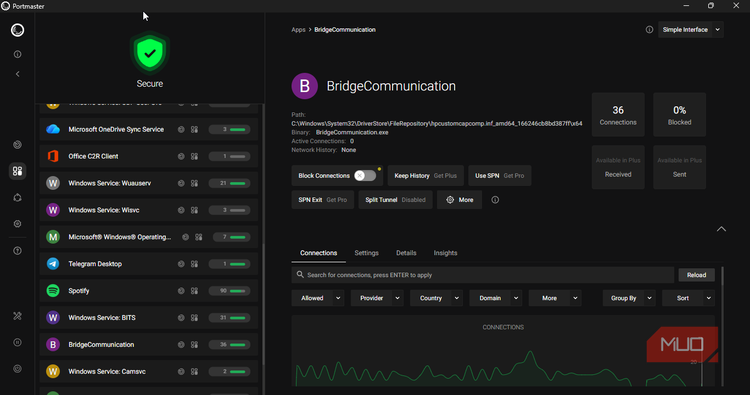Select Office C2R Client in the app list
Viewport: 750px width, 395px height.
point(149,156)
